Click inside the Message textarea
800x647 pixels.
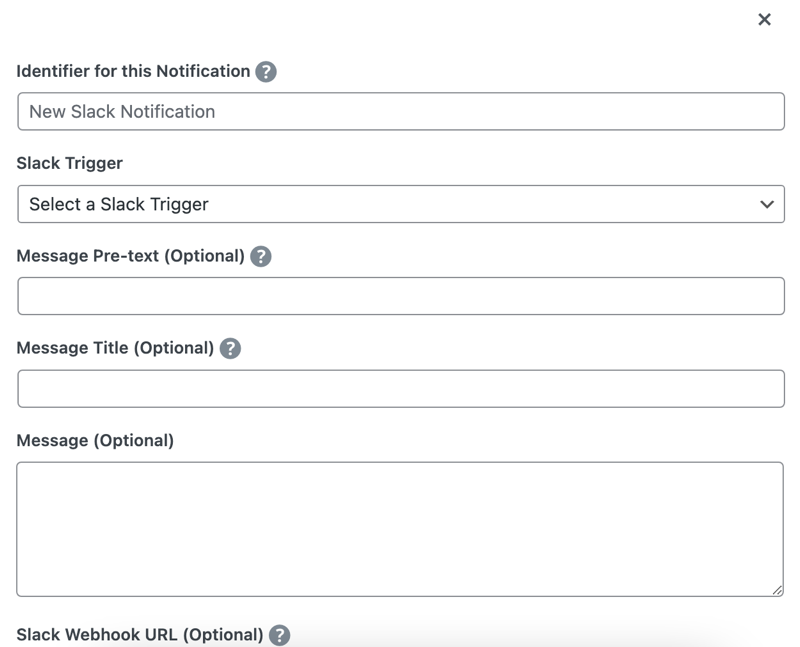click(400, 529)
